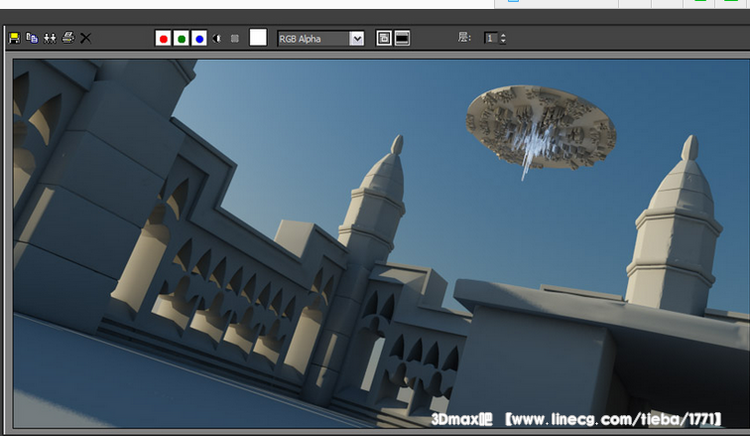This screenshot has height=436, width=750.
Task: Clear the render frame with X icon
Action: pos(86,38)
